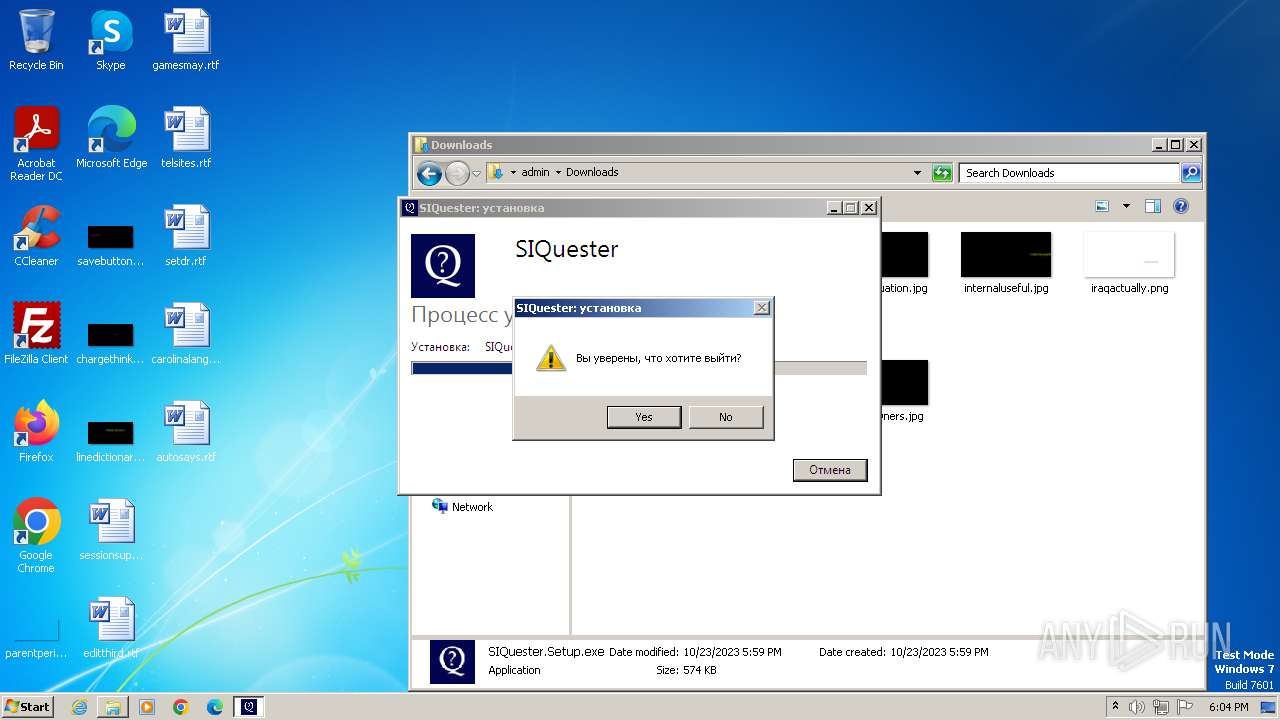1280x720 pixels.
Task: Open the recent pages dropdown in Downloads
Action: click(477, 173)
